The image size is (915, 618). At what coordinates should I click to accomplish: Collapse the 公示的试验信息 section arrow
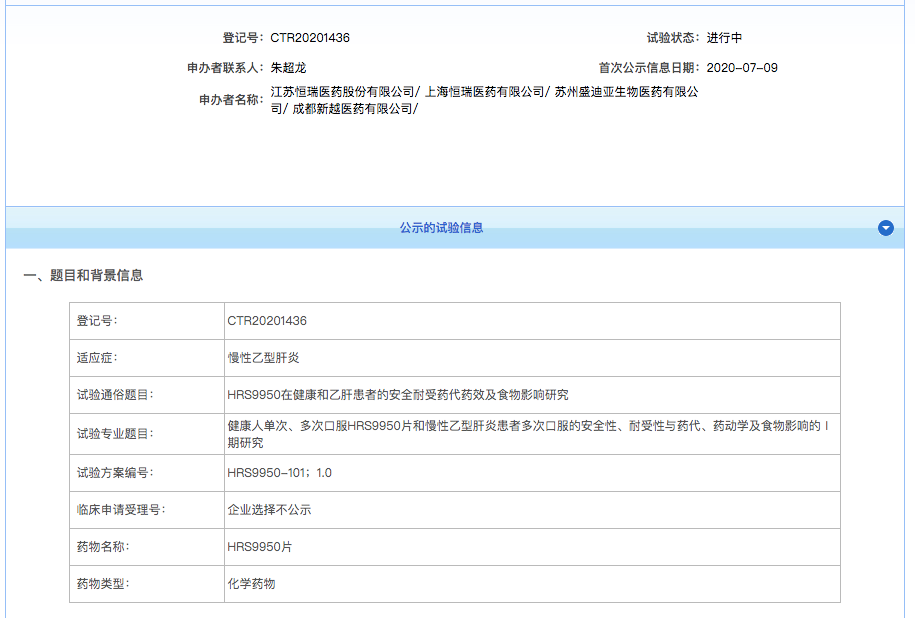(x=885, y=228)
